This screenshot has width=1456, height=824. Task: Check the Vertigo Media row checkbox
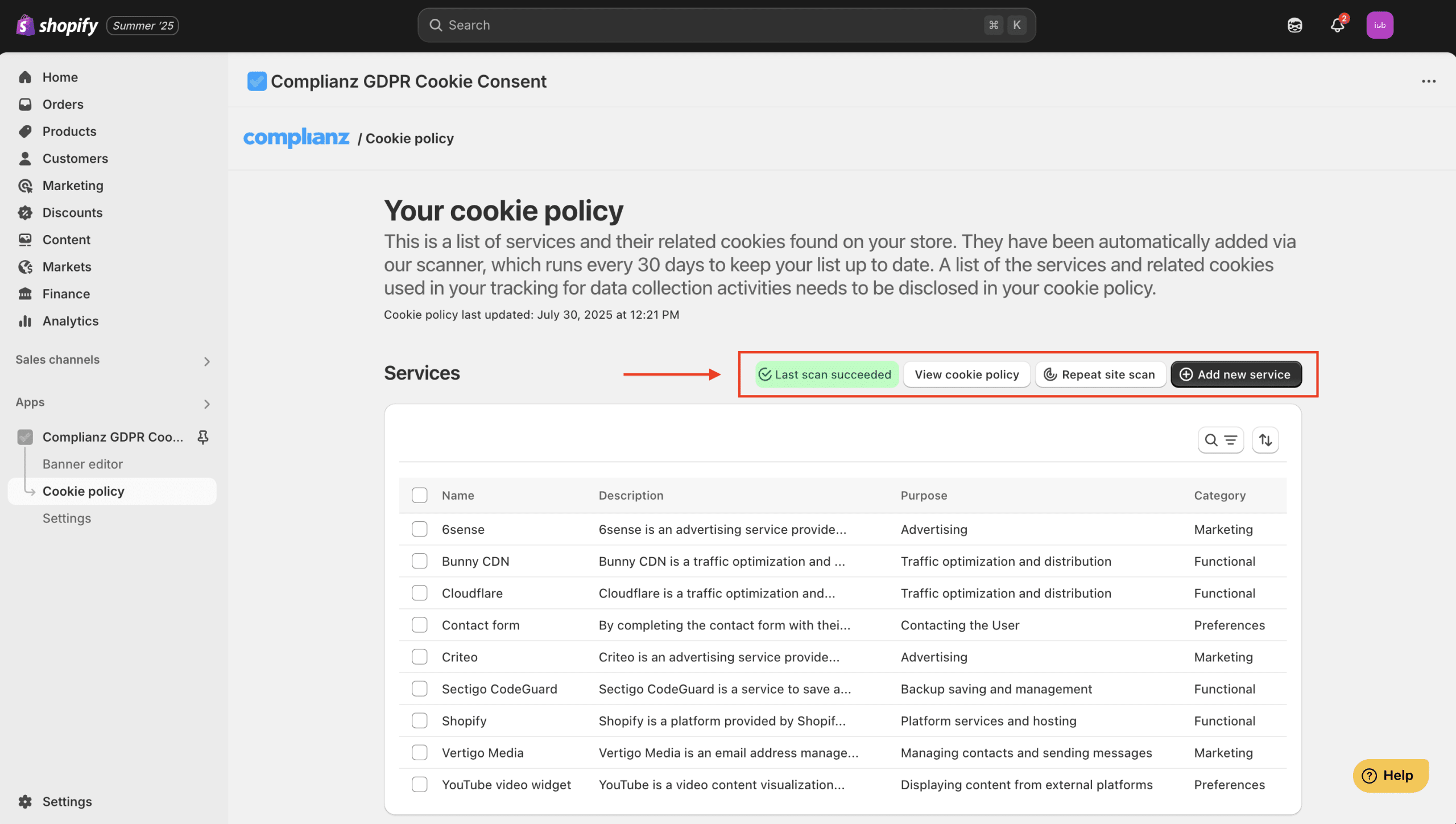[x=420, y=752]
